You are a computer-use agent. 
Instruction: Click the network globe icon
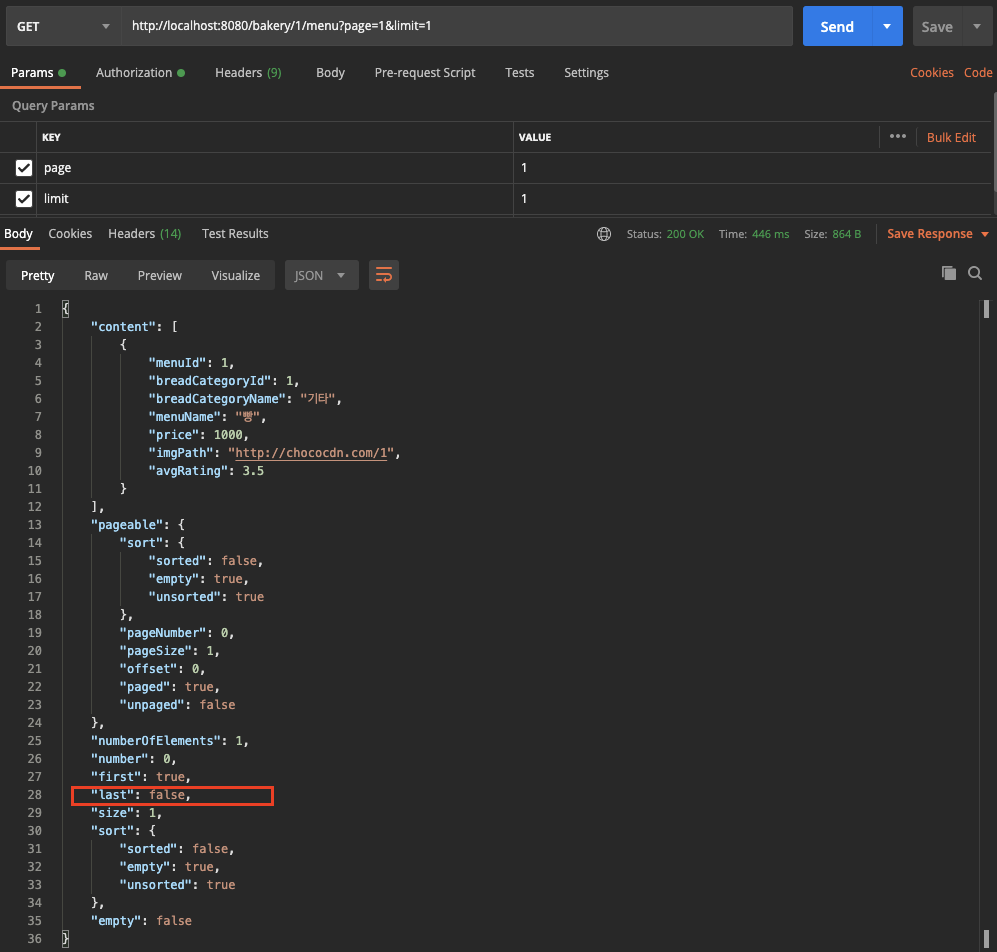click(604, 234)
